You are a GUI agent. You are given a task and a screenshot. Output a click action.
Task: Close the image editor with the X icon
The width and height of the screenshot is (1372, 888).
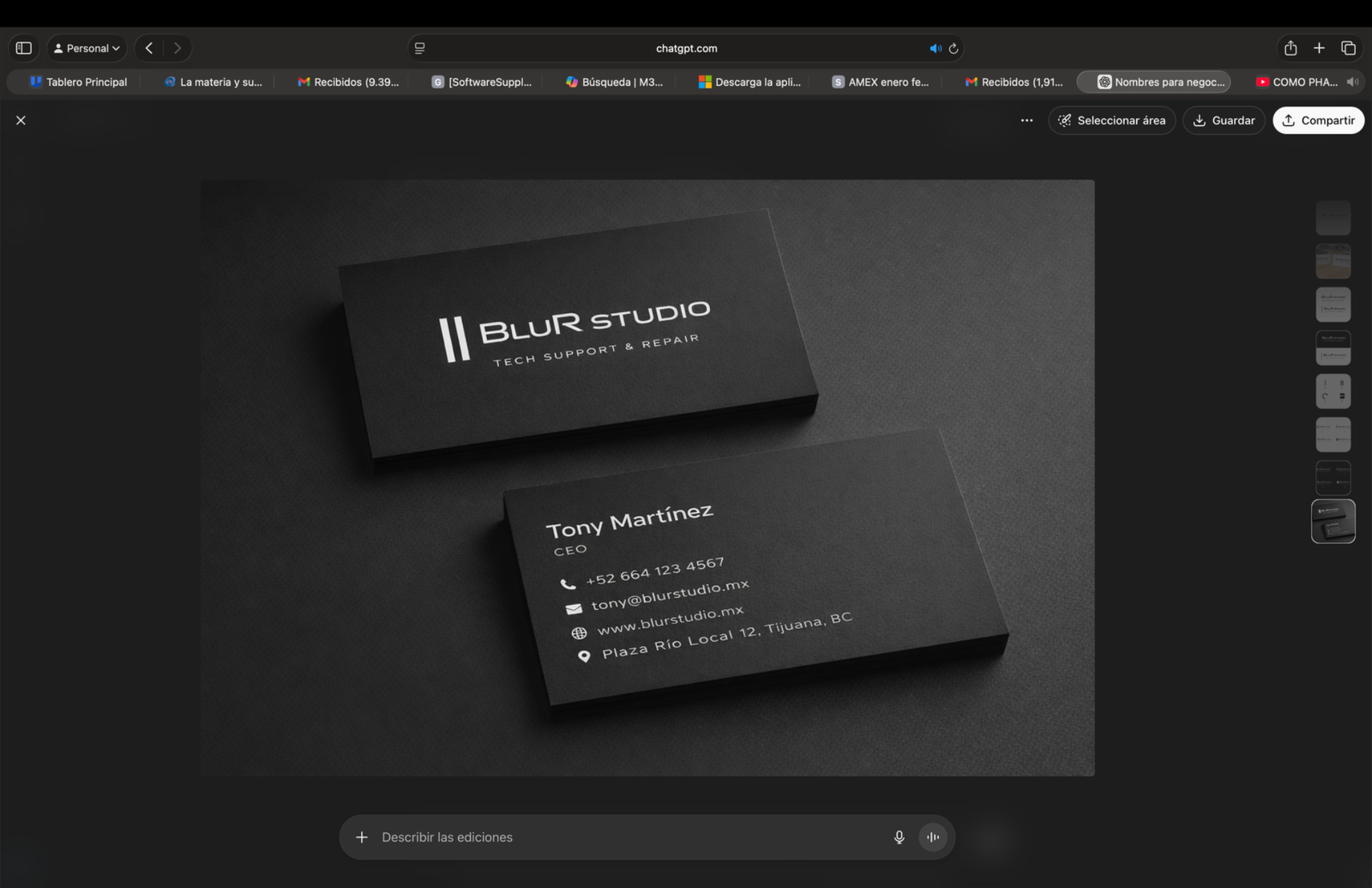[x=21, y=120]
